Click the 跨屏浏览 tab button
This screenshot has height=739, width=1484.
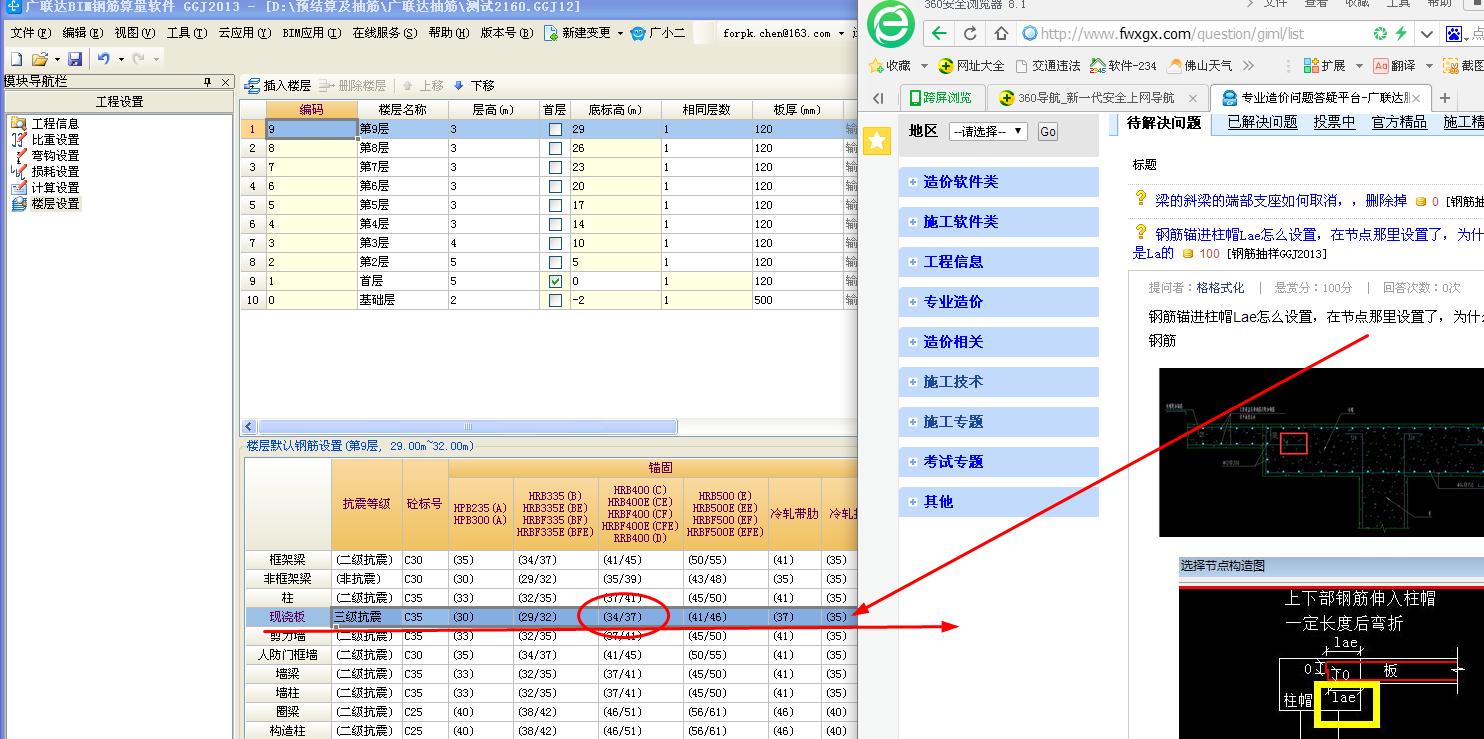coord(941,98)
